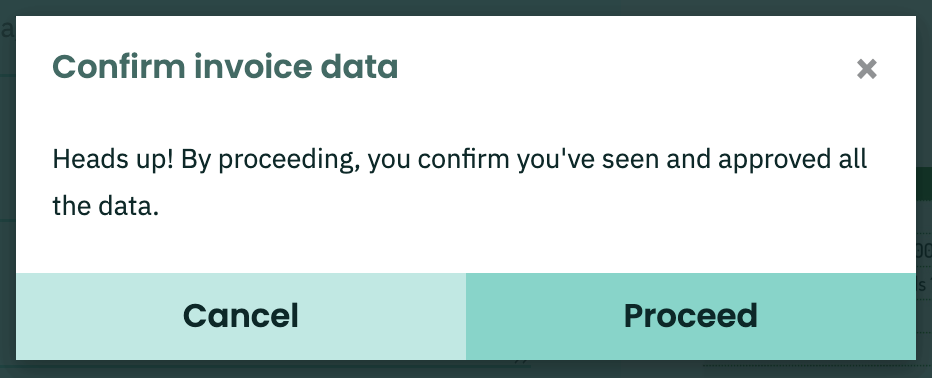Click the word 'proceeding' in the message
932x378 pixels.
click(289, 160)
